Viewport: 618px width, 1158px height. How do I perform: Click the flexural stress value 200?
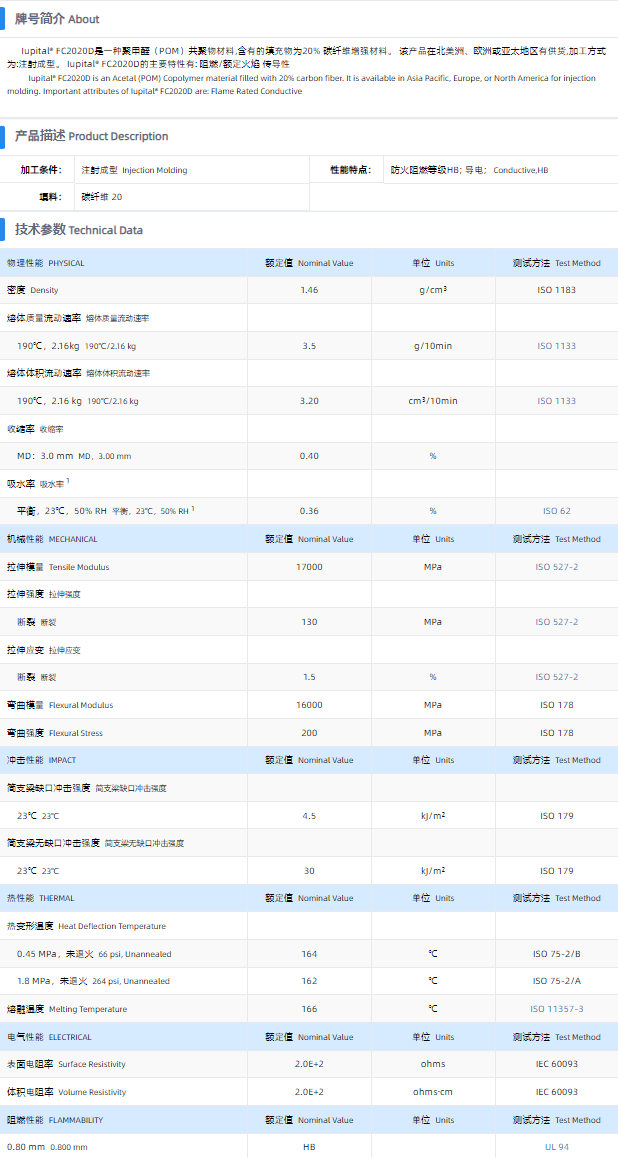pyautogui.click(x=309, y=733)
